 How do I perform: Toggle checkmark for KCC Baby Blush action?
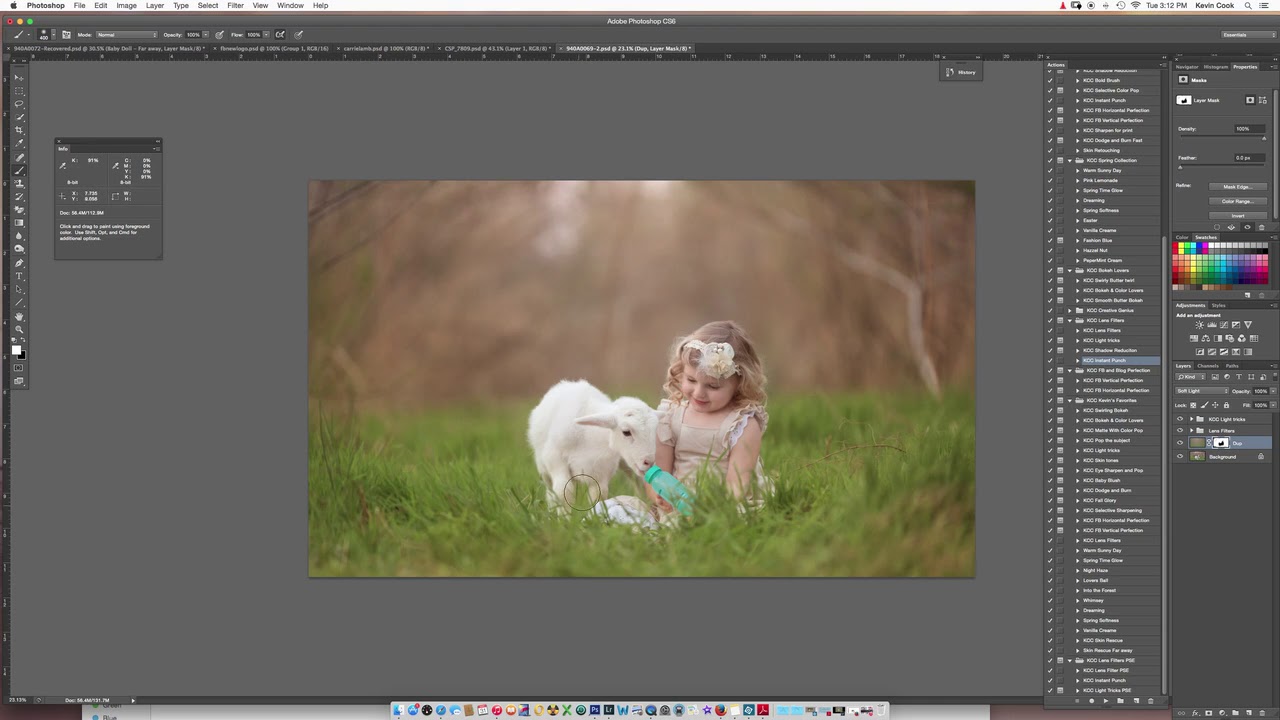click(1050, 480)
